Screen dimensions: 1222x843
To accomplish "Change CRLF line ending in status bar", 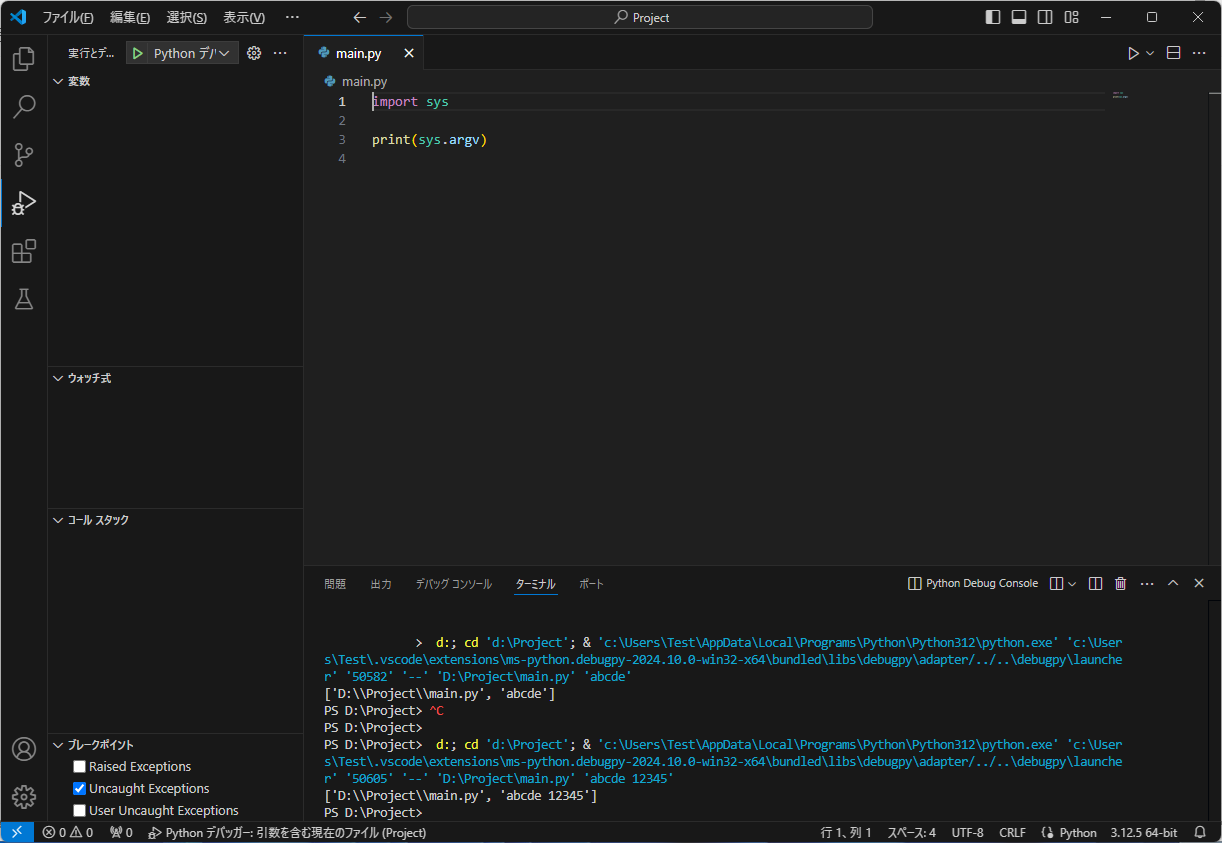I will tap(1012, 832).
